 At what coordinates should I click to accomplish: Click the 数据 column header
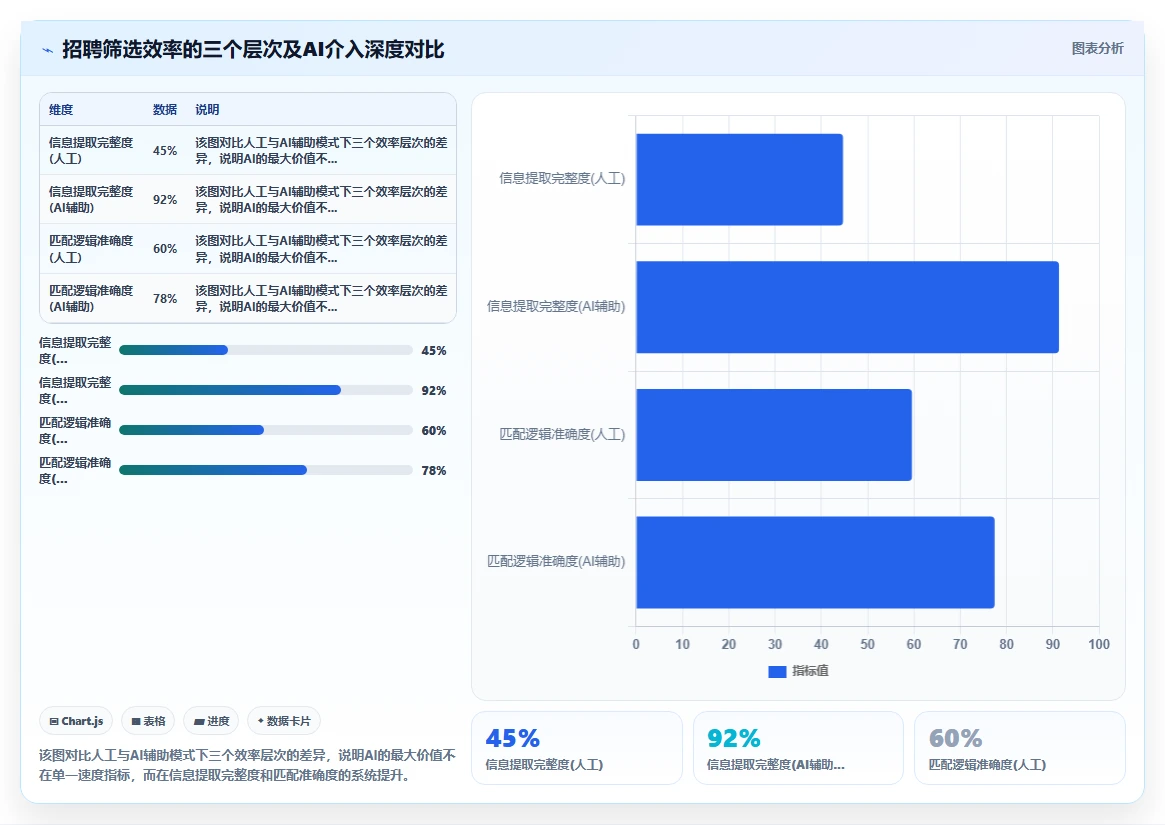[x=165, y=109]
